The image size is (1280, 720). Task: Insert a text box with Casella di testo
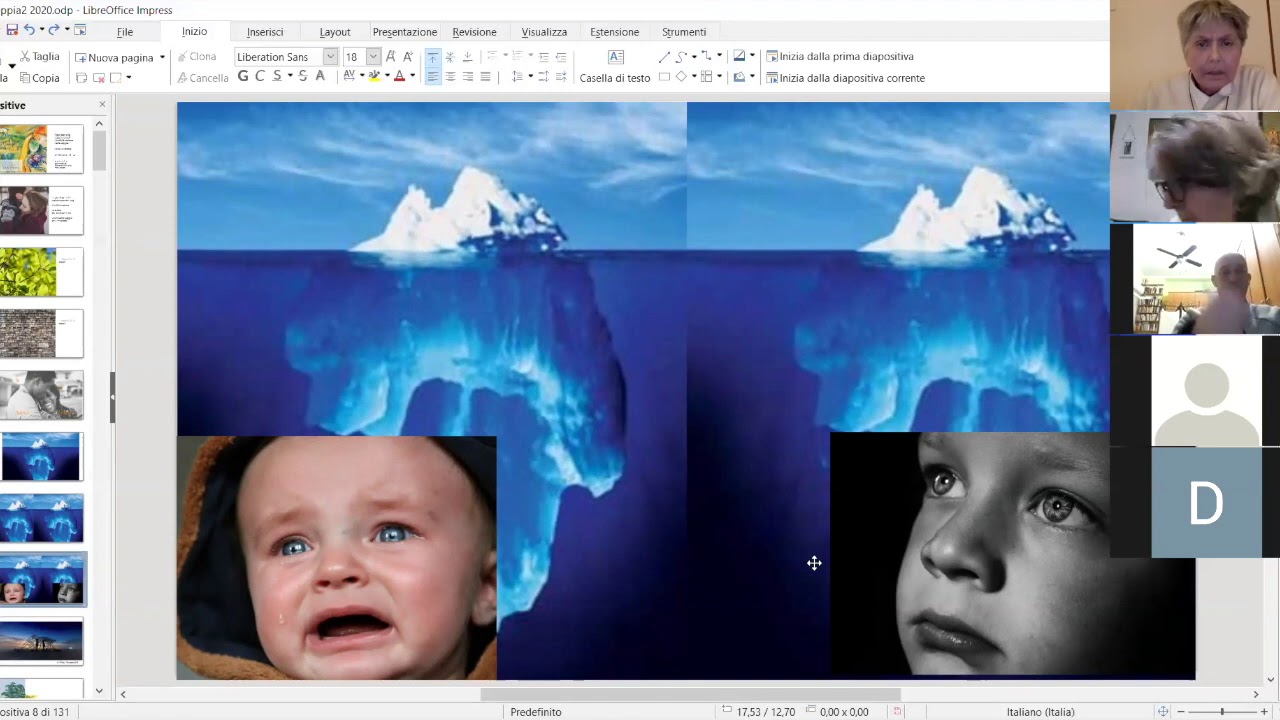615,67
